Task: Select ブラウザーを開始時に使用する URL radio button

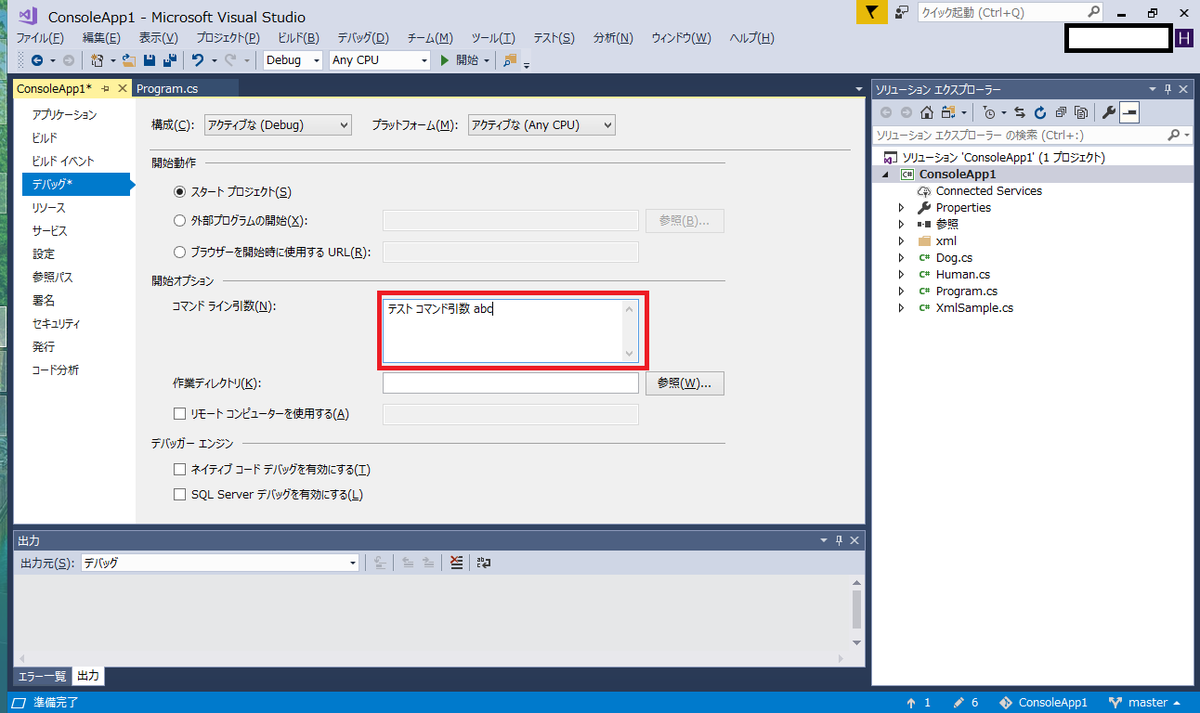Action: point(180,252)
